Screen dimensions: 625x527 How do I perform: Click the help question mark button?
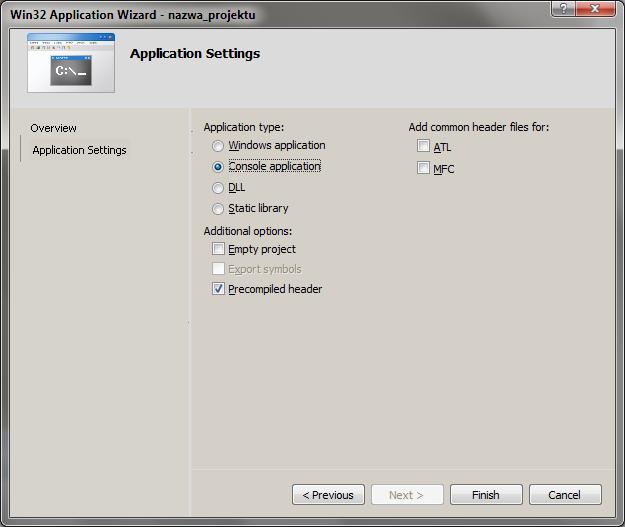coord(563,8)
